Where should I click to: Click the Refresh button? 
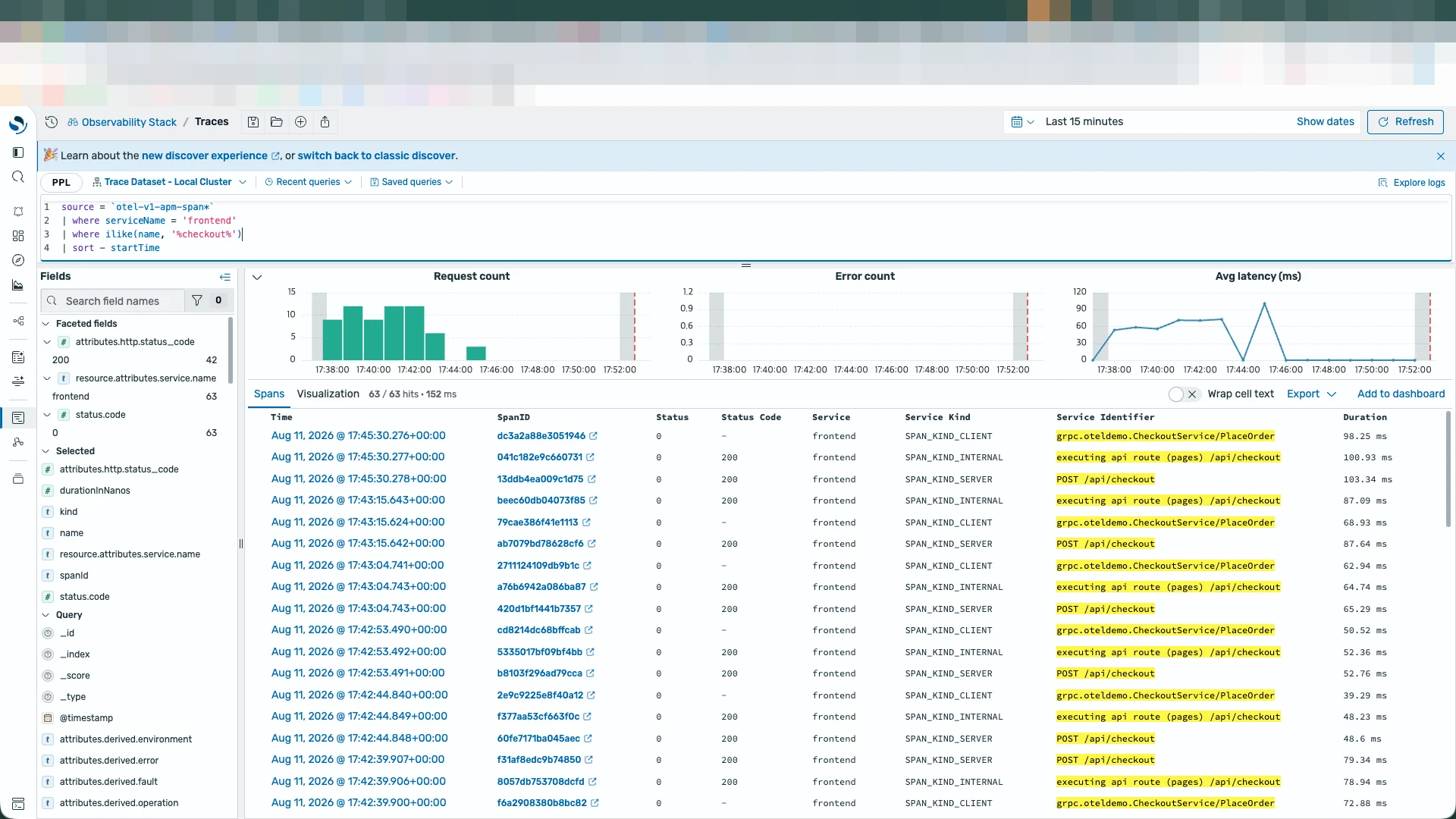(1405, 122)
